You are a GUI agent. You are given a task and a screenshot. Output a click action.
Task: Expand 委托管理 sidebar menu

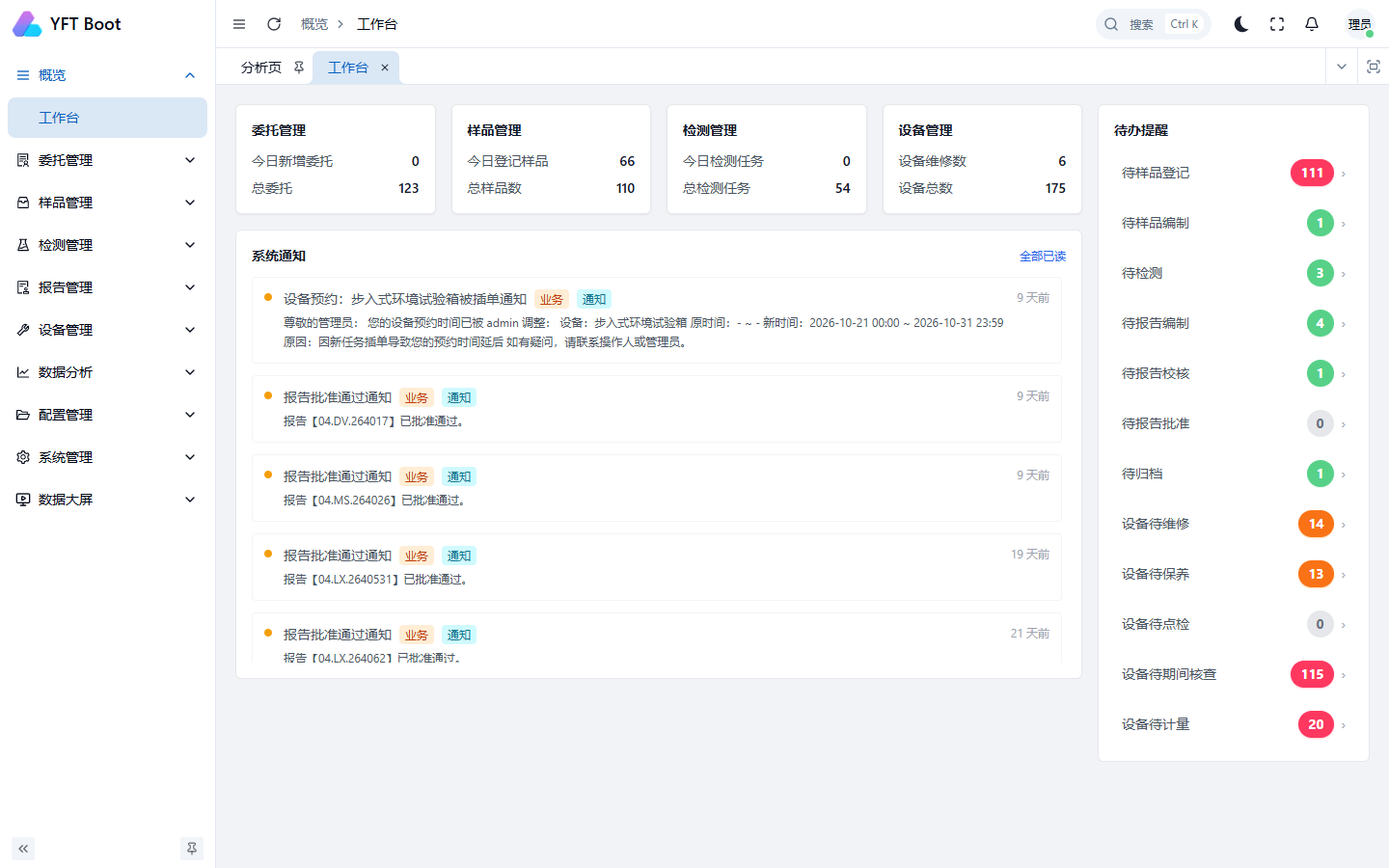[x=107, y=160]
